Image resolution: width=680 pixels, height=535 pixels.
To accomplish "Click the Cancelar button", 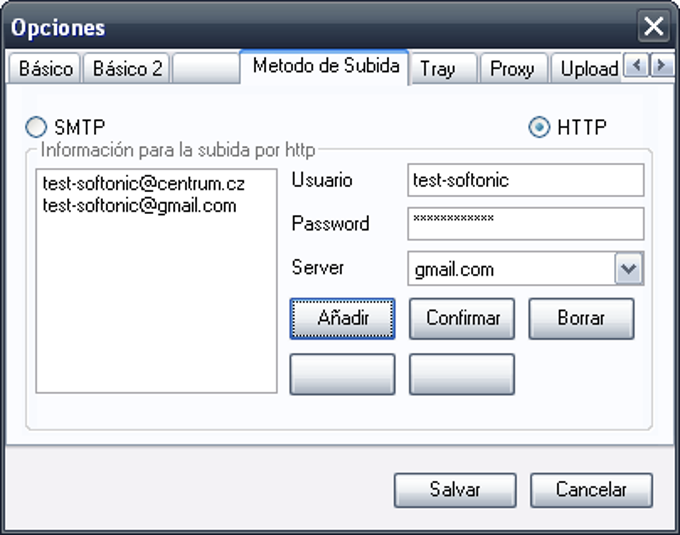I will 591,490.
